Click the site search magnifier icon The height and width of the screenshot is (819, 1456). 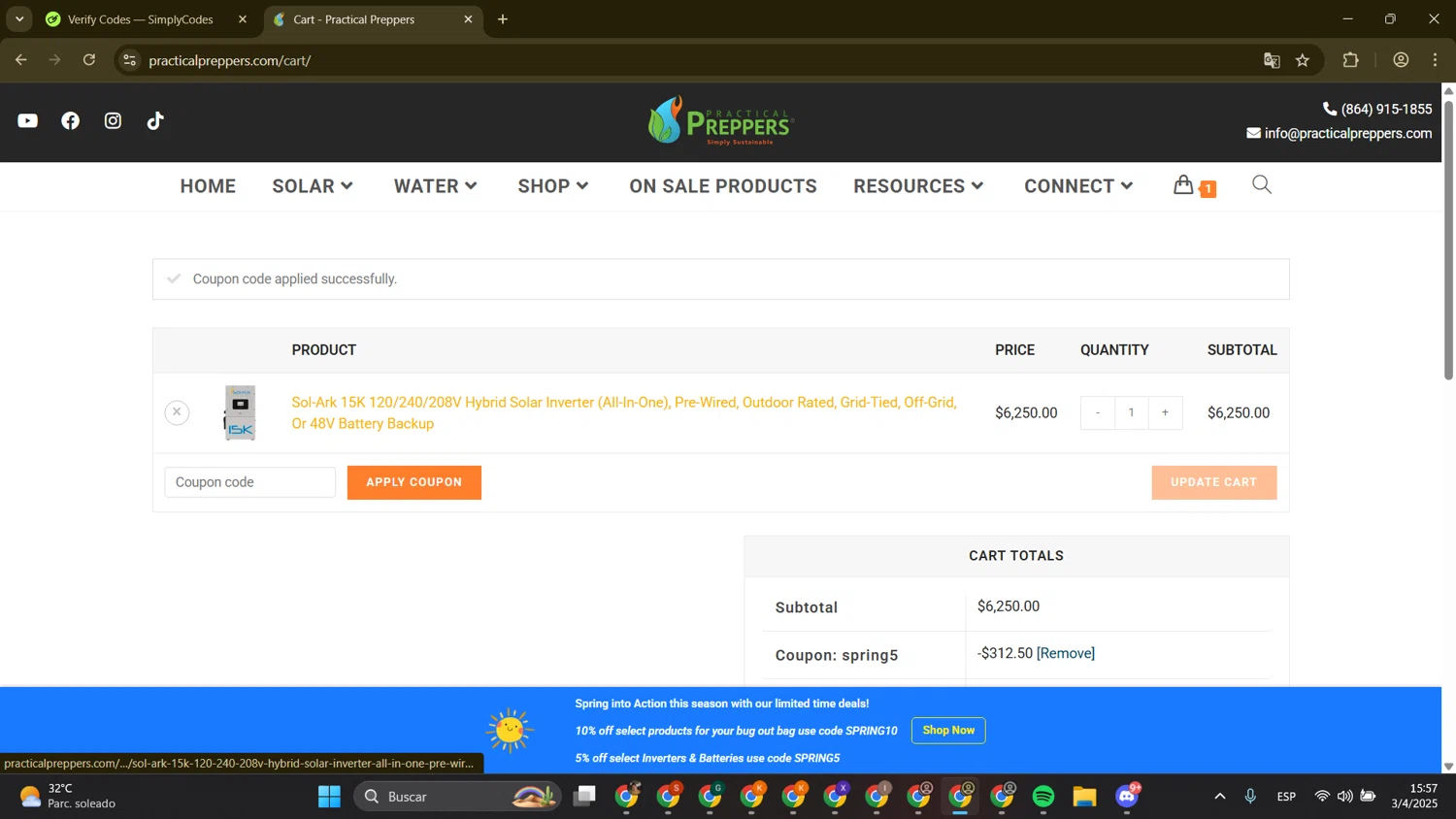[1261, 184]
